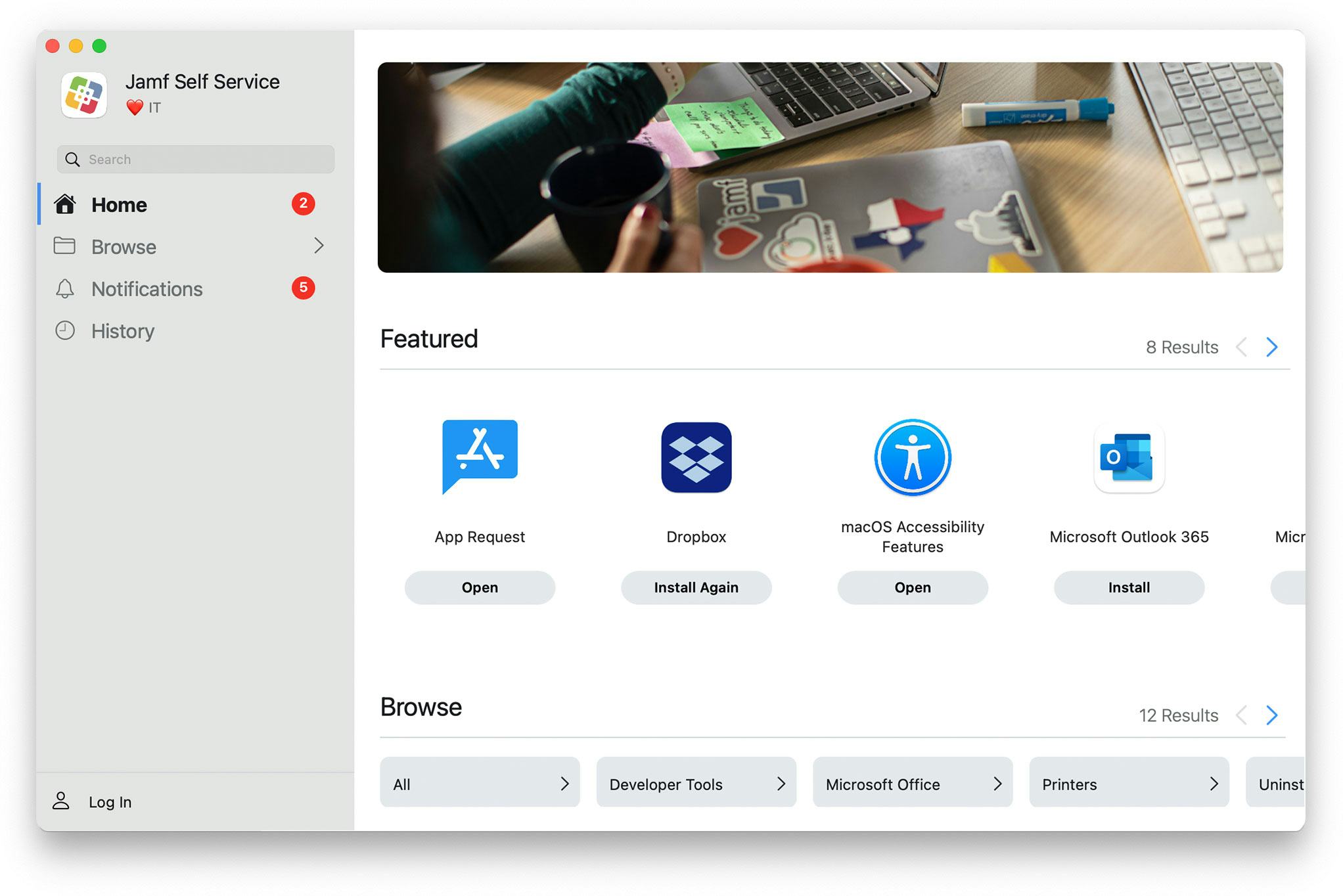Go to the Home section
This screenshot has width=1343, height=896.
tap(119, 205)
